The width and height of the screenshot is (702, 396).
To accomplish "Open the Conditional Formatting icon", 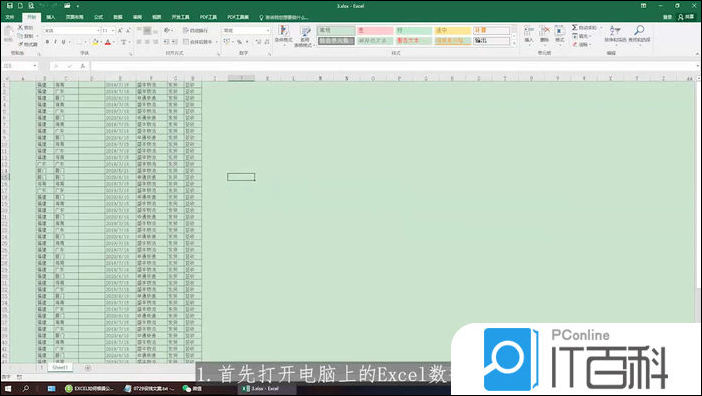I will tap(283, 35).
